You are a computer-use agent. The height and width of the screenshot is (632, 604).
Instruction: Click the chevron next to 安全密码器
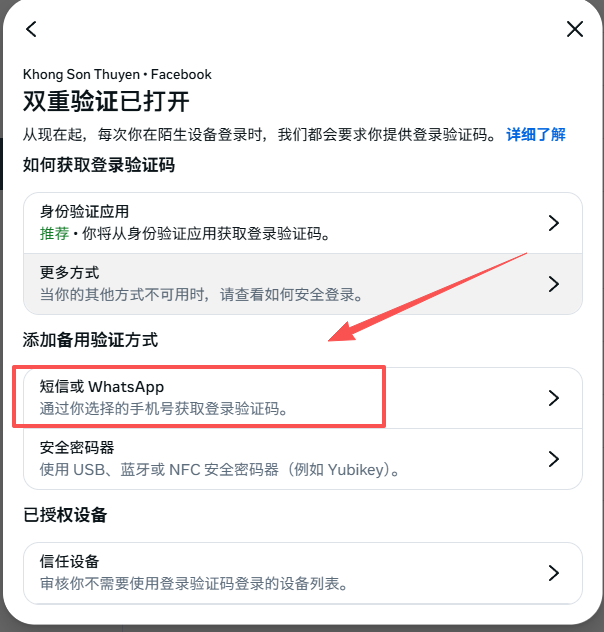click(554, 459)
